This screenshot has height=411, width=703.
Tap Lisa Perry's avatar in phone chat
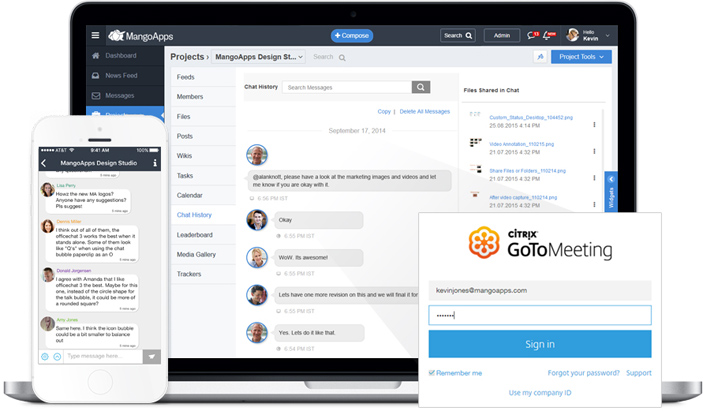pyautogui.click(x=48, y=190)
